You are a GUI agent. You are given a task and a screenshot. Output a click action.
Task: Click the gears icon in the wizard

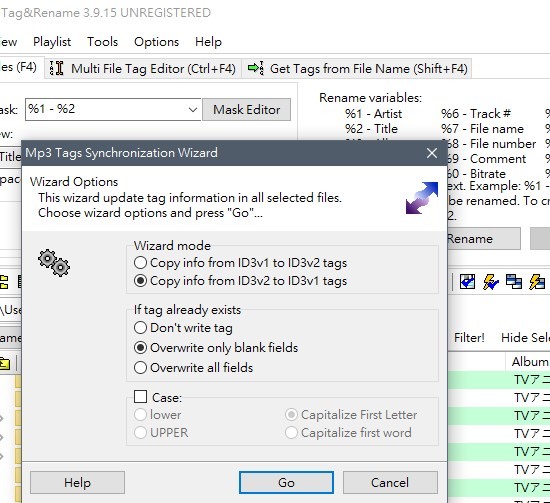click(x=54, y=263)
